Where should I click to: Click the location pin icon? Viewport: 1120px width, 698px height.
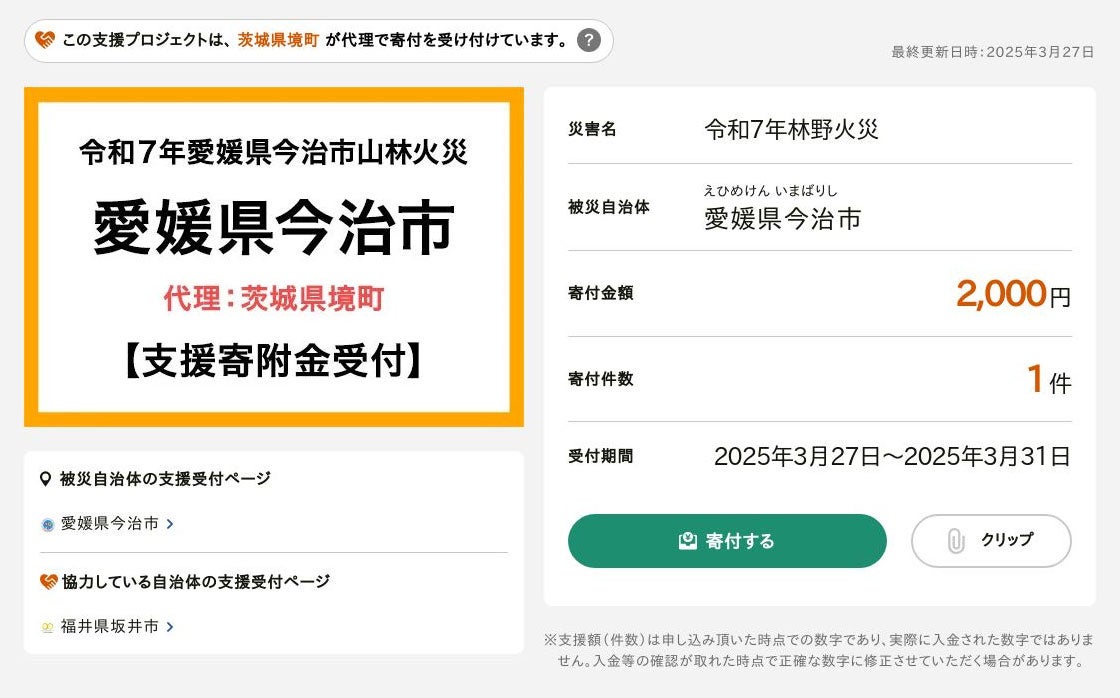pyautogui.click(x=46, y=479)
